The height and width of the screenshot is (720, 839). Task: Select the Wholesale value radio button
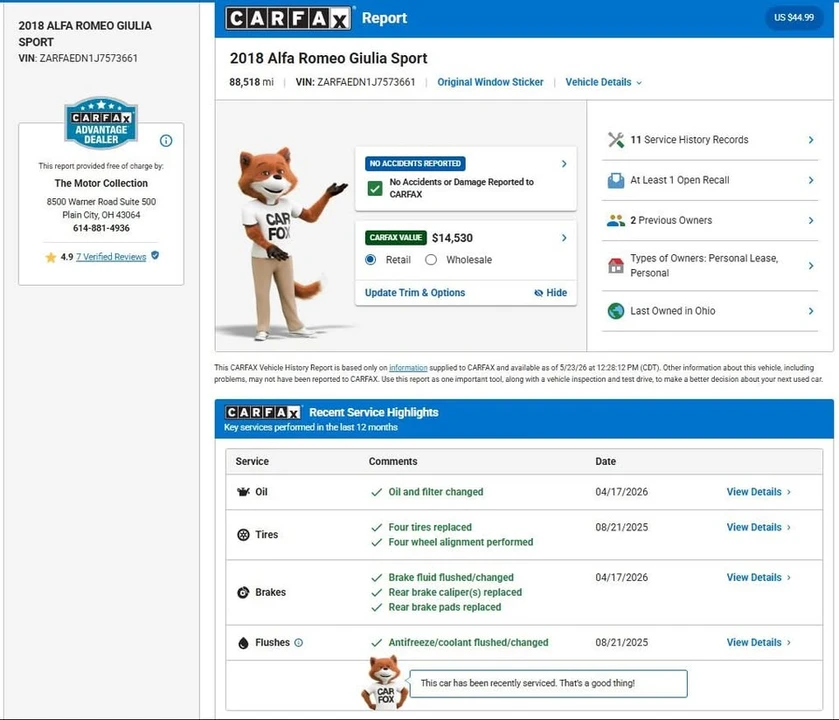(x=431, y=259)
